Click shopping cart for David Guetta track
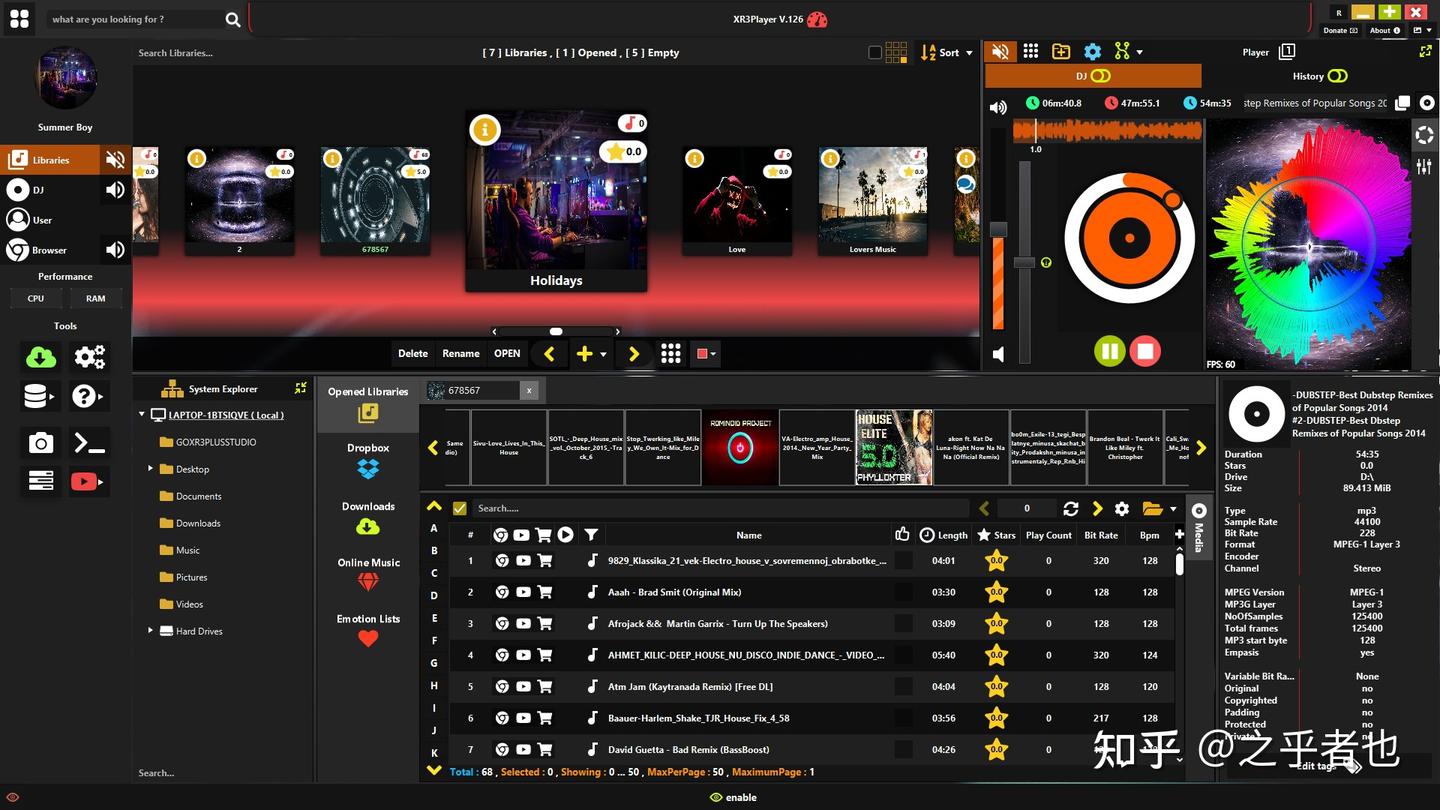This screenshot has width=1440, height=810. [544, 750]
